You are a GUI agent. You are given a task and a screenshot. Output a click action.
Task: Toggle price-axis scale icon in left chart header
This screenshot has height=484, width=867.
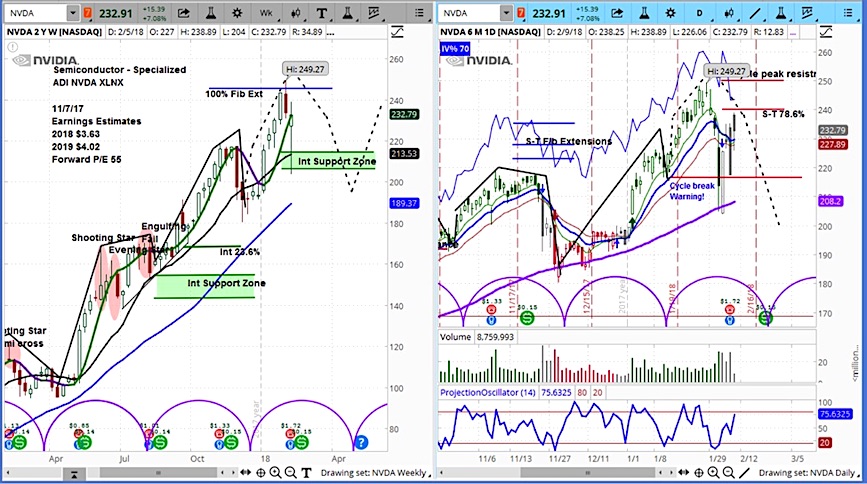[397, 32]
